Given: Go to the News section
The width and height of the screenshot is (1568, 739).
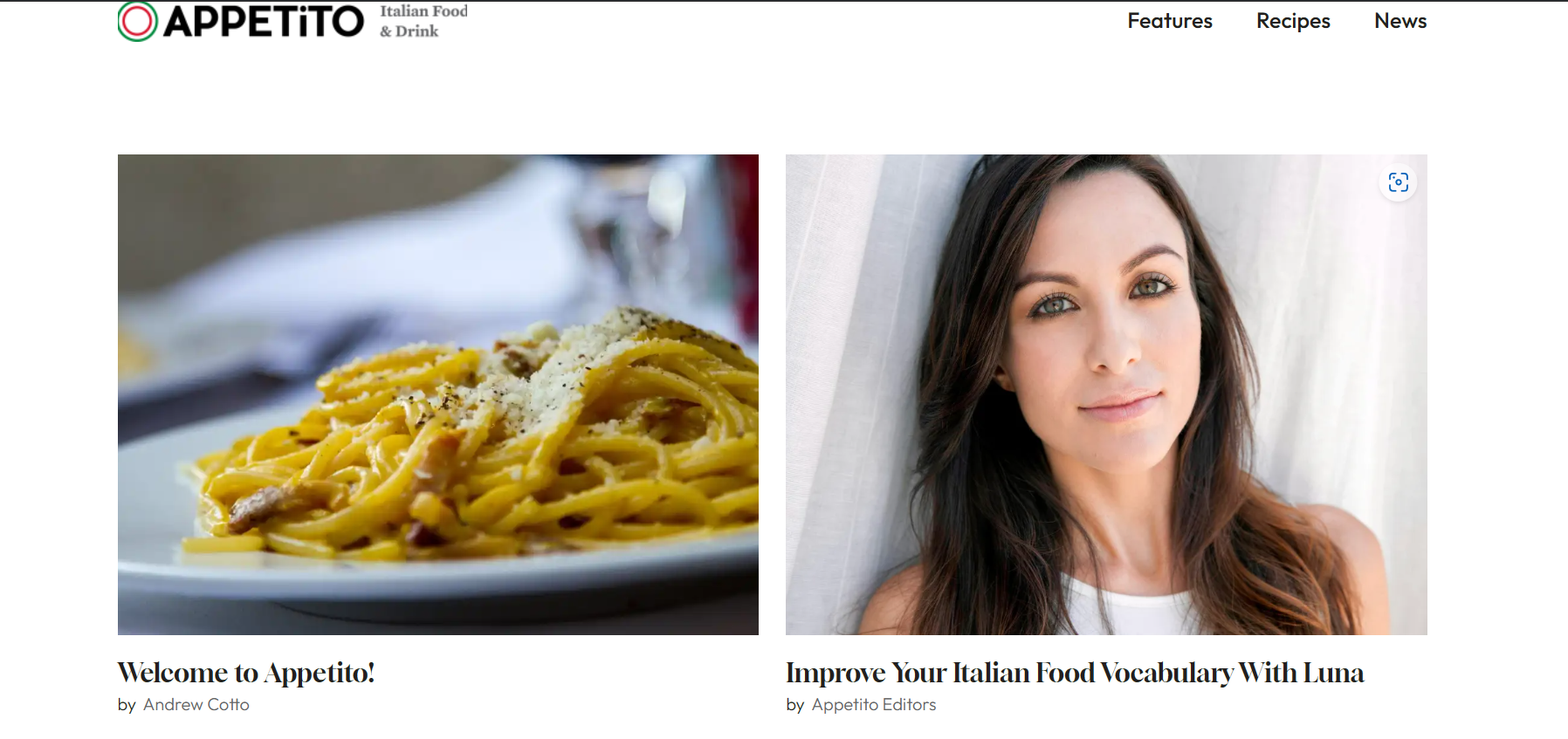Looking at the screenshot, I should point(1400,21).
